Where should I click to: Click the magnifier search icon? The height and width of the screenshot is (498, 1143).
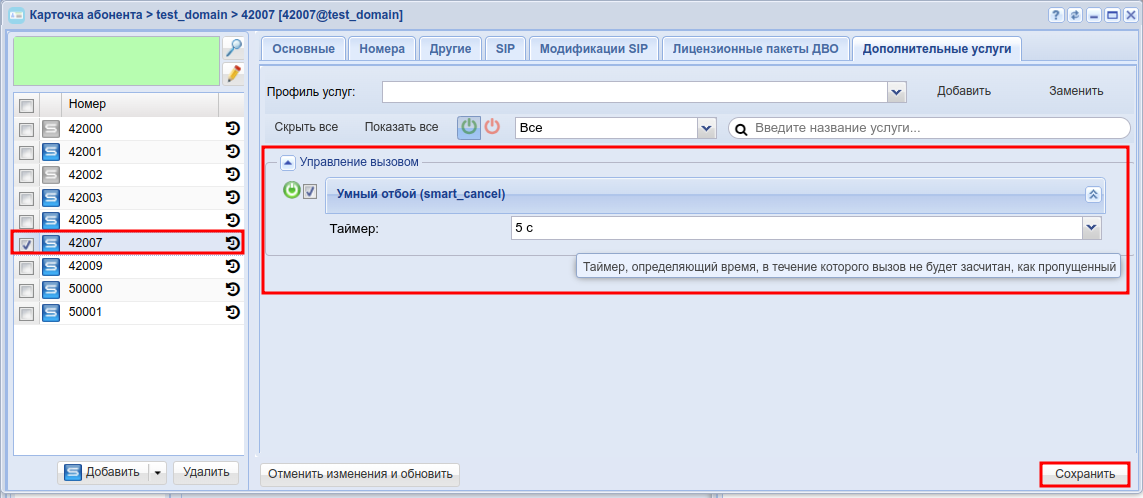tap(233, 48)
